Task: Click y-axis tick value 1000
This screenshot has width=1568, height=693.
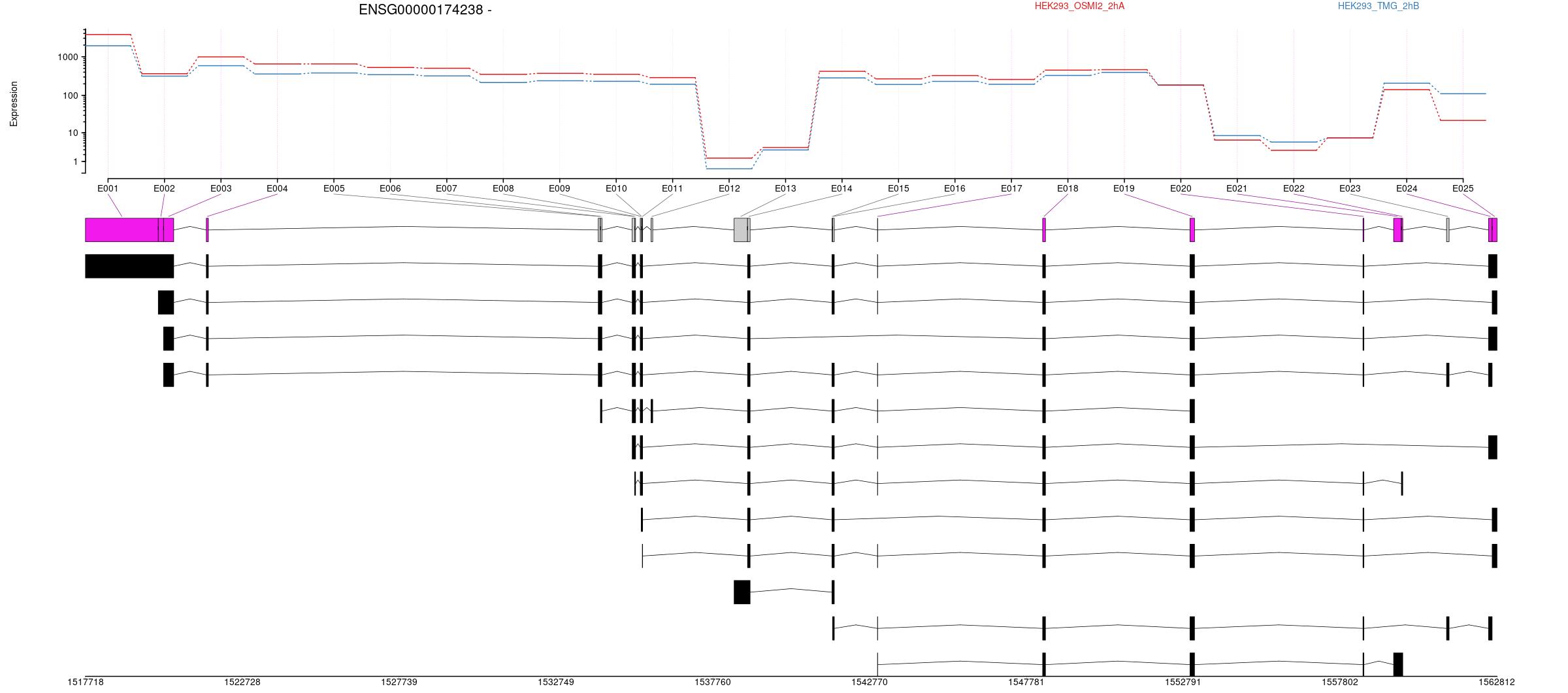Action: coord(68,58)
